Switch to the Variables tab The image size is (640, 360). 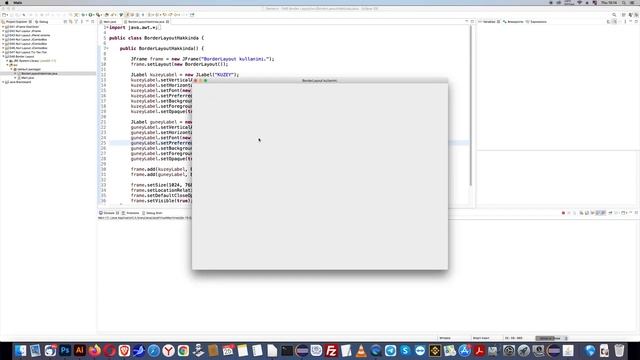[x=489, y=22]
